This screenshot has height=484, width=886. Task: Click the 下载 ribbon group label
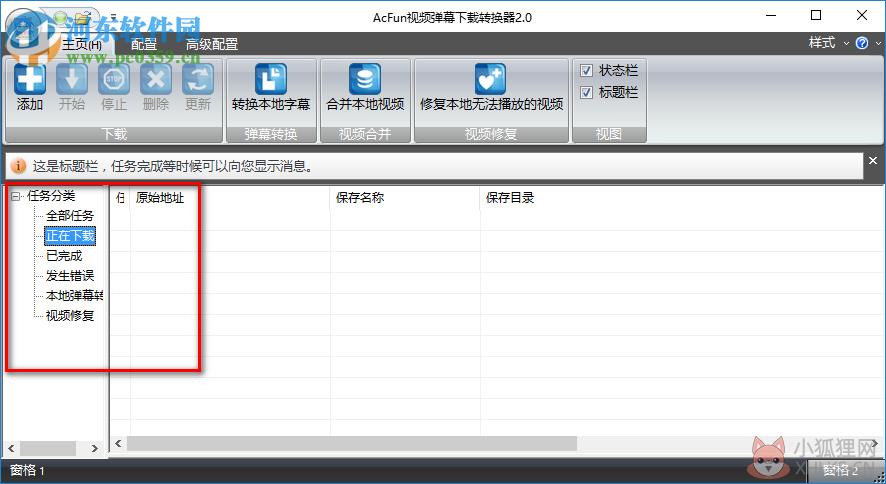(114, 134)
